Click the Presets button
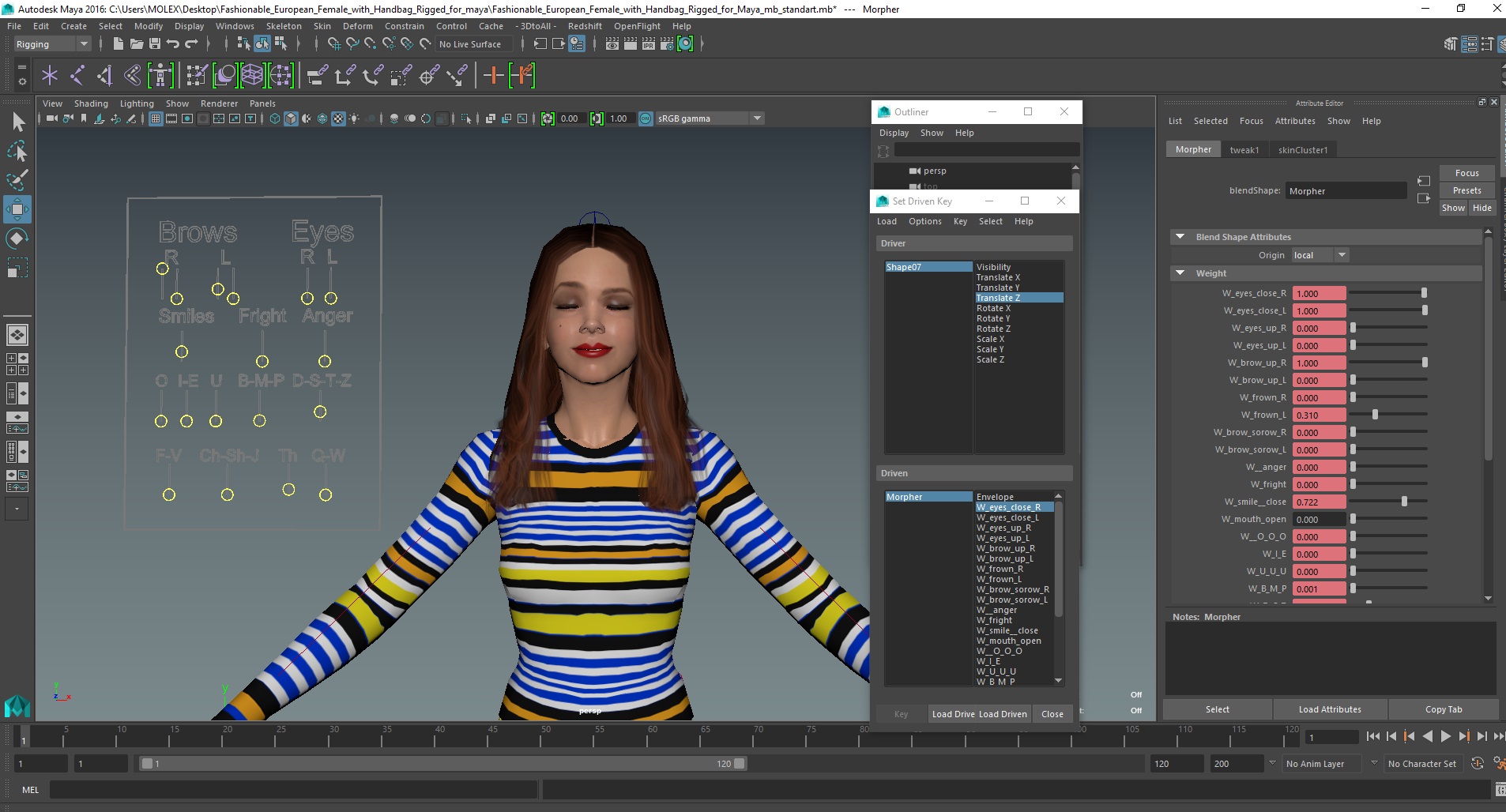The width and height of the screenshot is (1506, 812). pos(1466,190)
